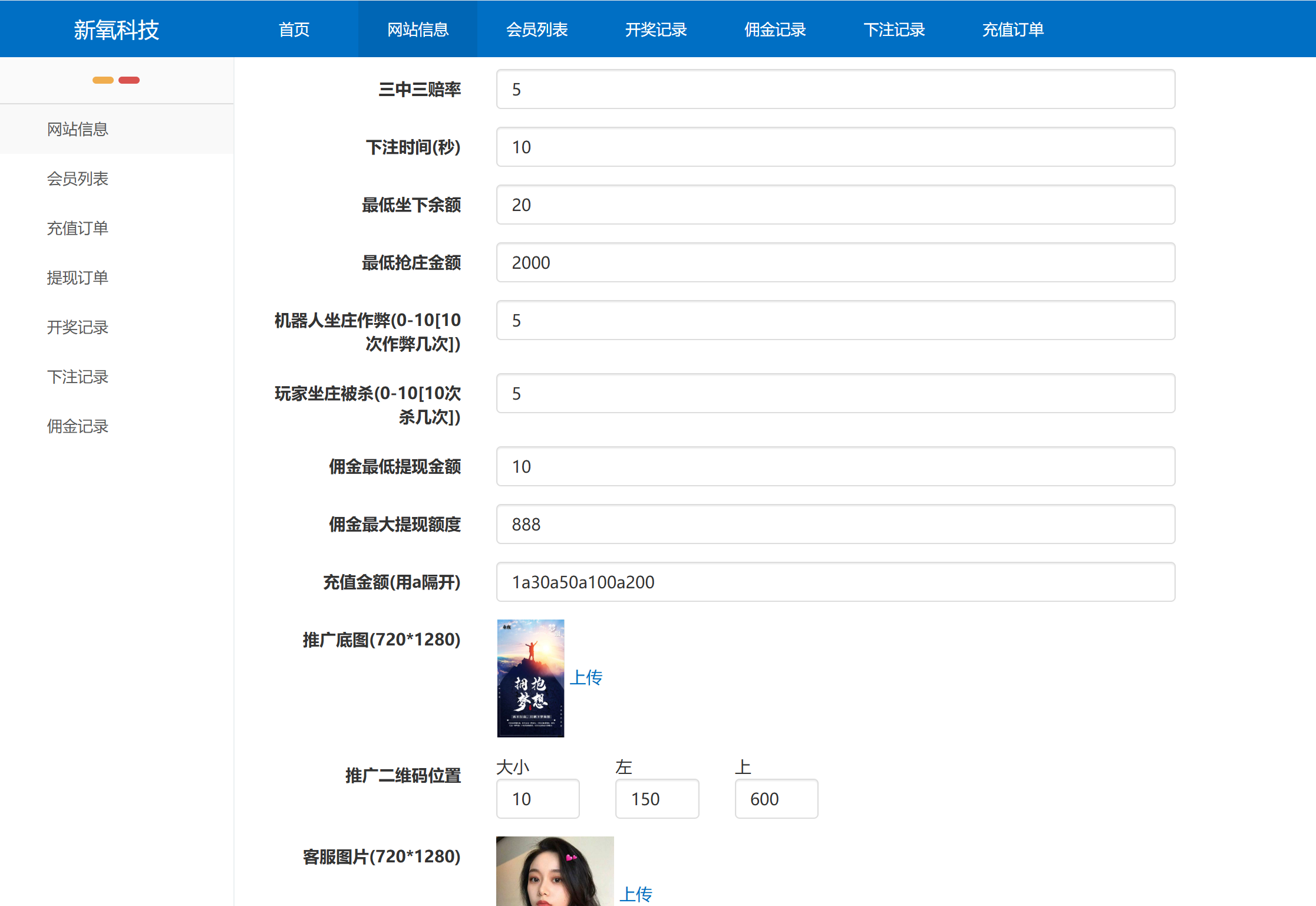
Task: Click 上传 link beside customer service photo
Action: [x=635, y=894]
